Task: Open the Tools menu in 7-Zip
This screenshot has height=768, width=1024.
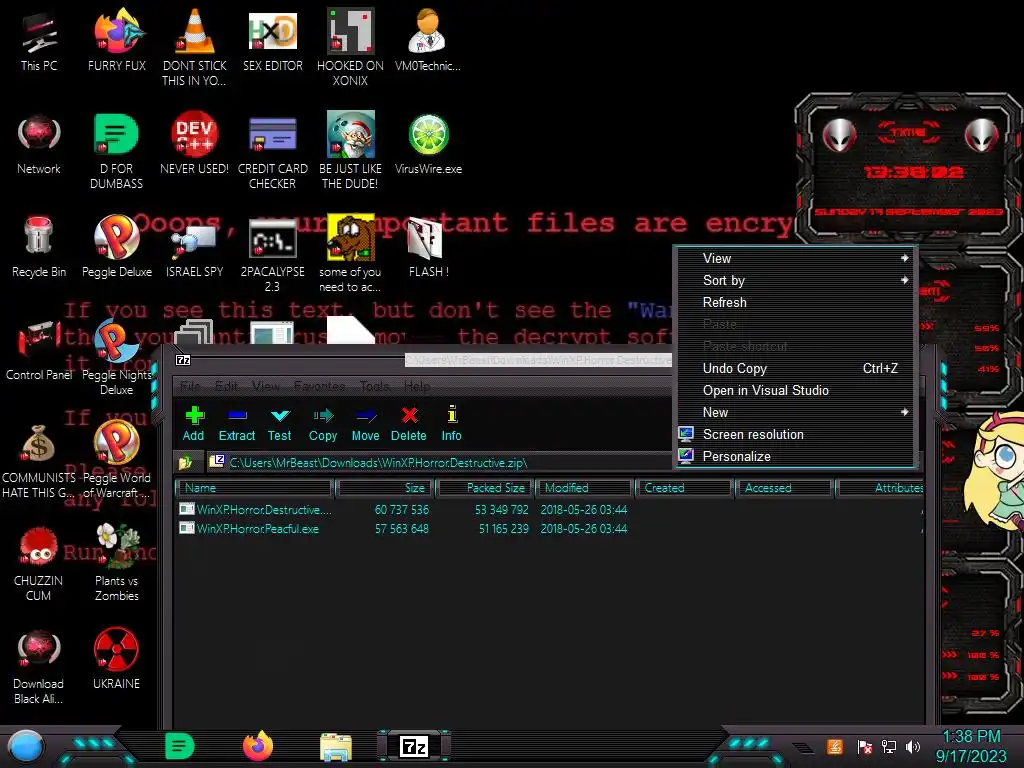Action: [x=375, y=386]
